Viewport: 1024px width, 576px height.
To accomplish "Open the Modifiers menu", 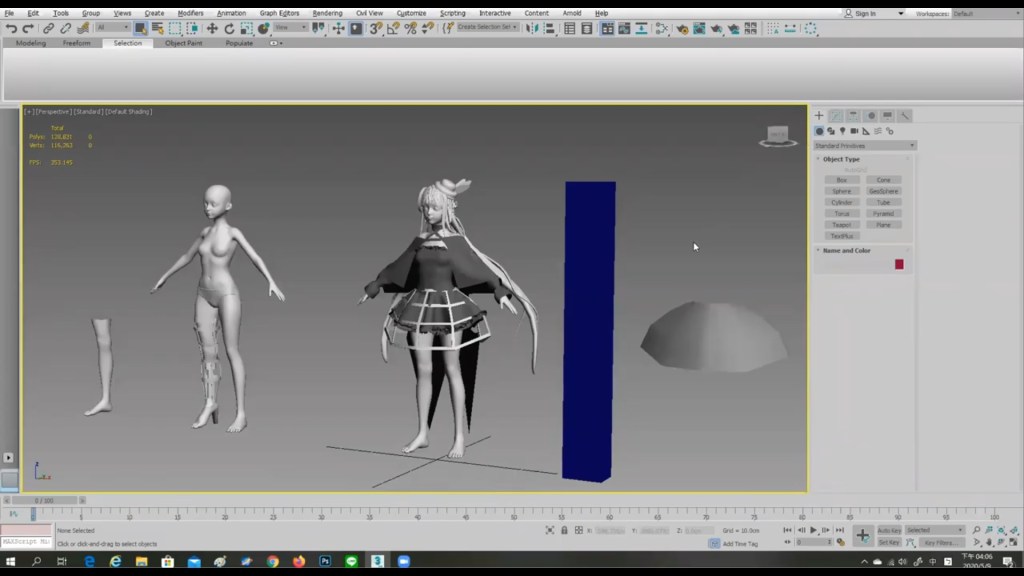I will (190, 13).
